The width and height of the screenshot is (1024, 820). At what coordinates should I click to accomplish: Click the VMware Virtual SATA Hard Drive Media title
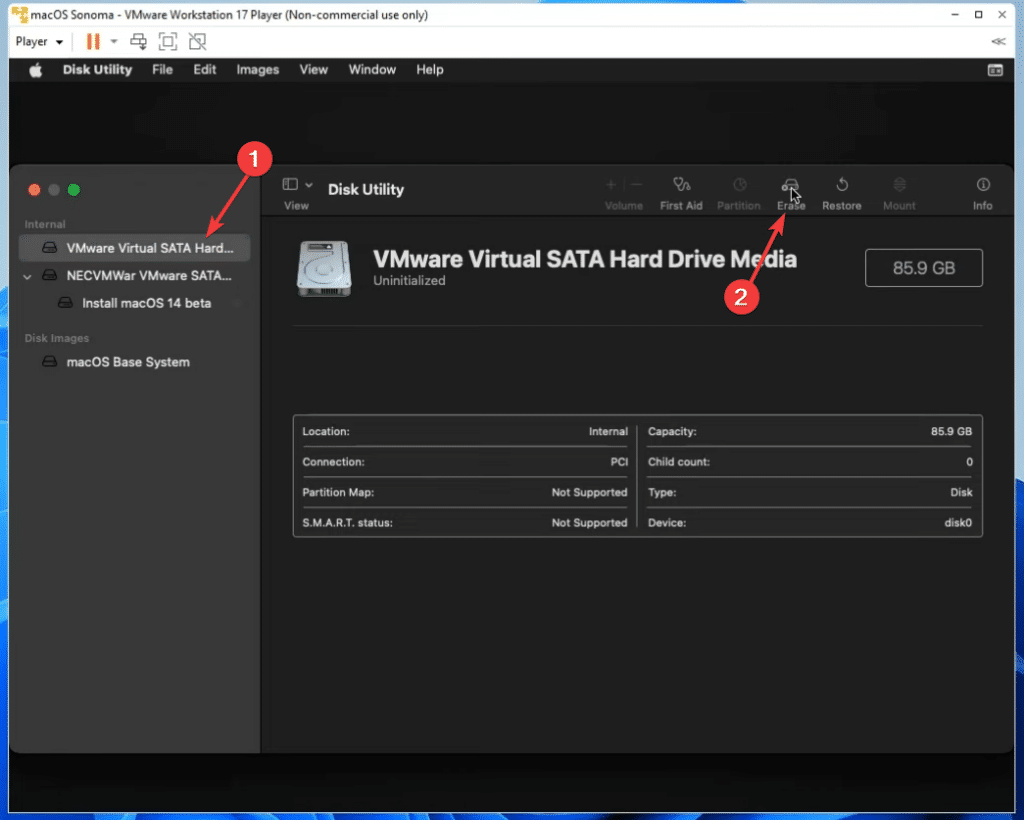[584, 259]
